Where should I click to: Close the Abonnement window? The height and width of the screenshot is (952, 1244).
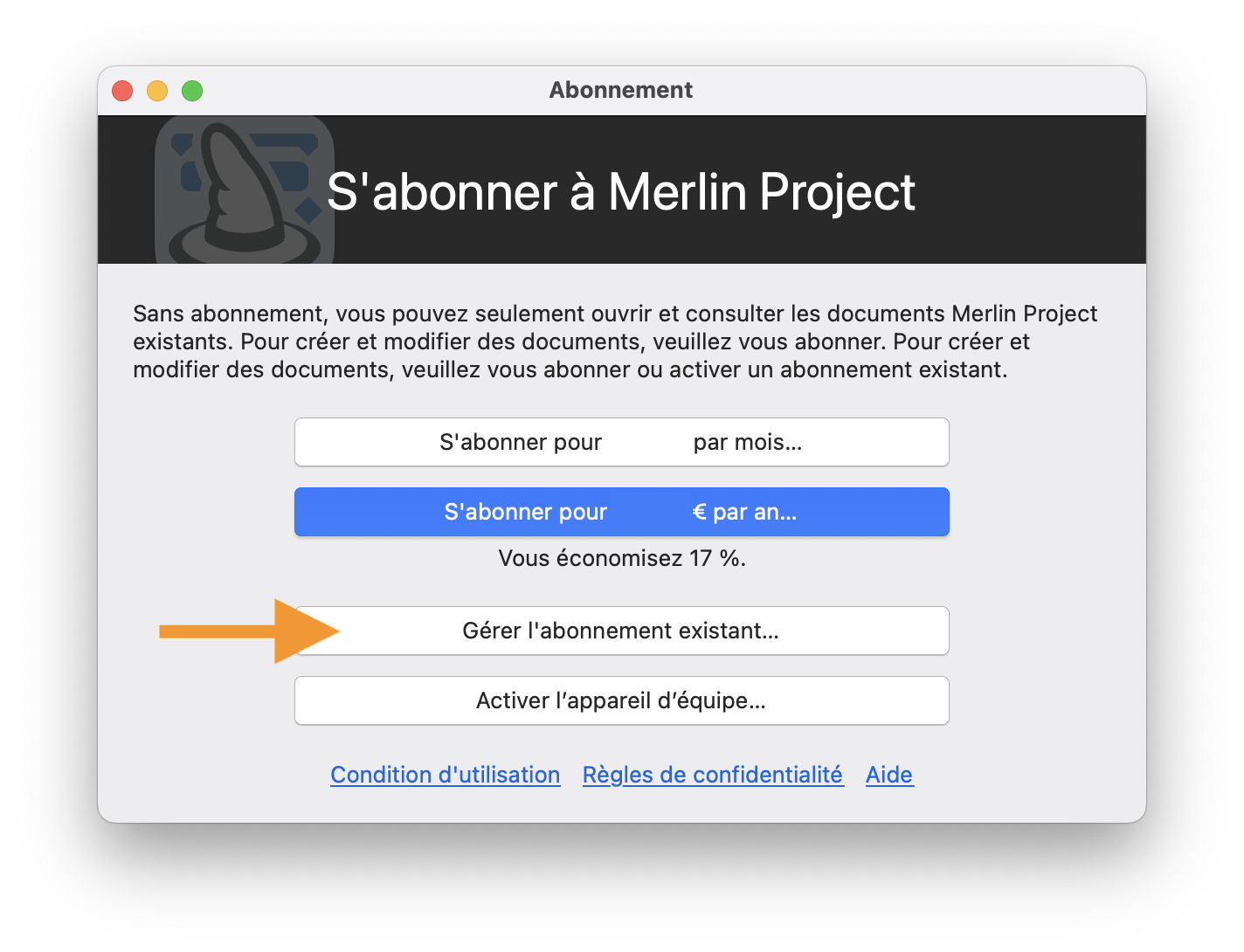click(122, 90)
